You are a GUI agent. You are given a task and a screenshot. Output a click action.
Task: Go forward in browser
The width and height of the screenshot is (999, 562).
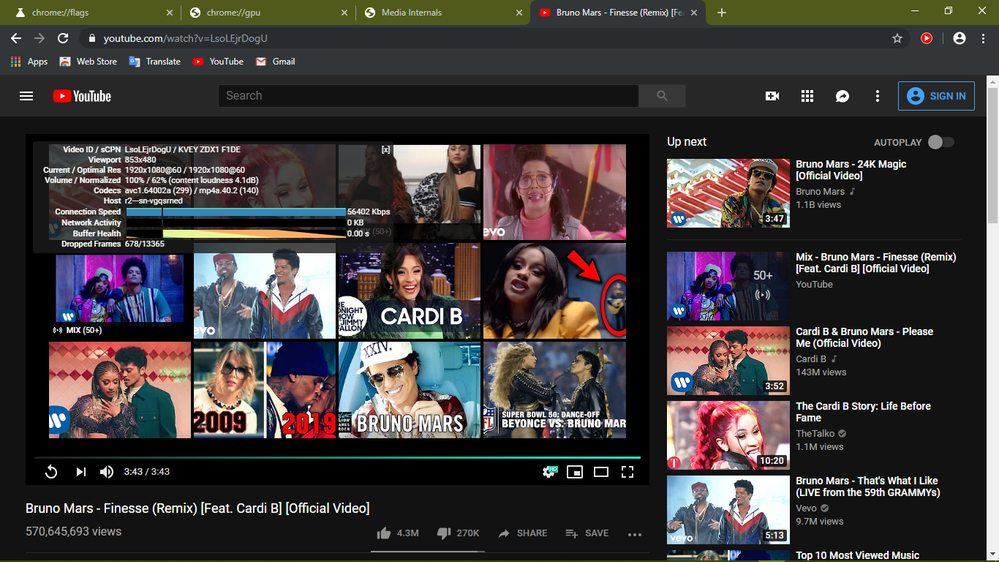coord(40,38)
